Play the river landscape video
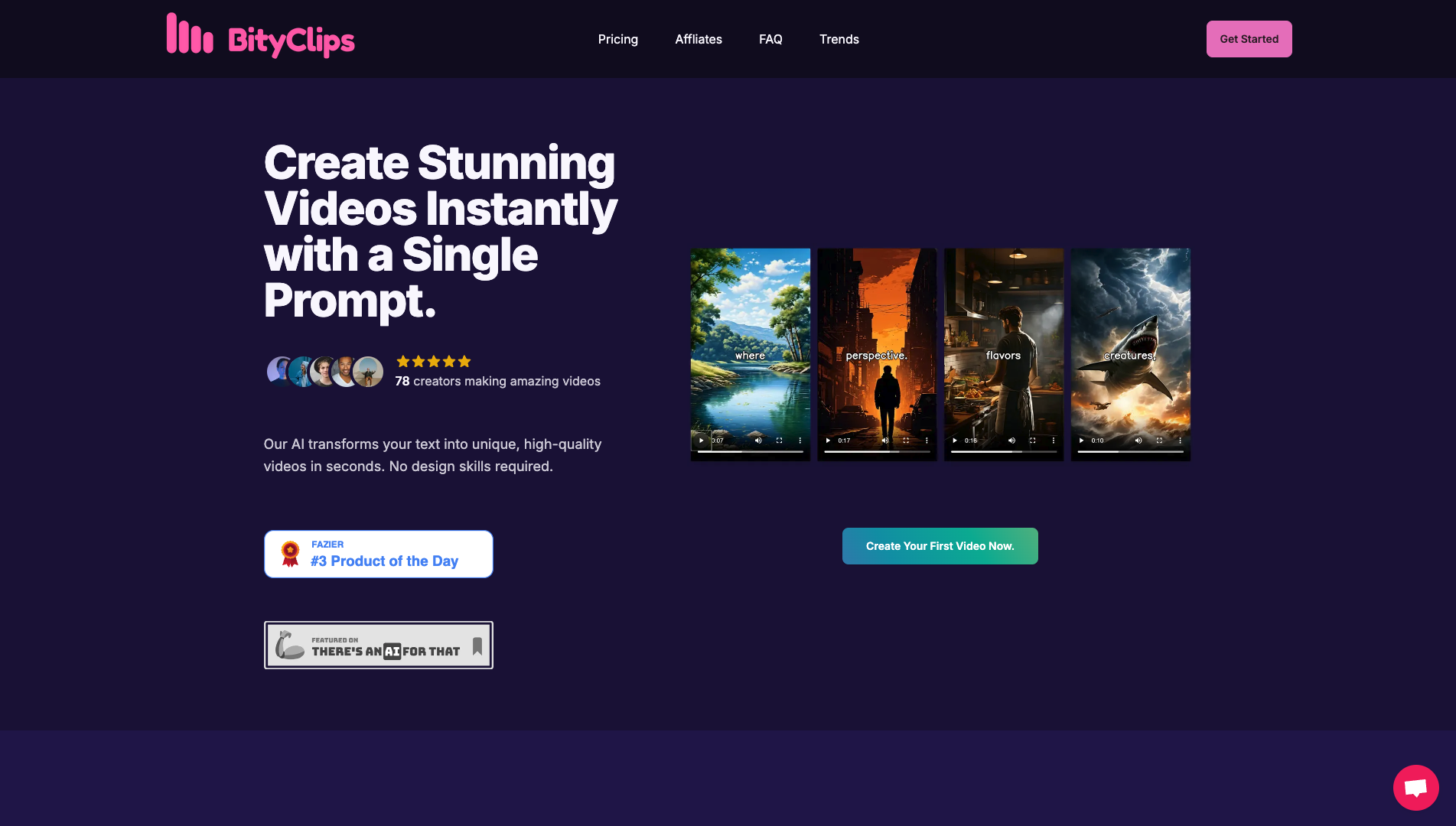Image resolution: width=1456 pixels, height=826 pixels. point(701,441)
